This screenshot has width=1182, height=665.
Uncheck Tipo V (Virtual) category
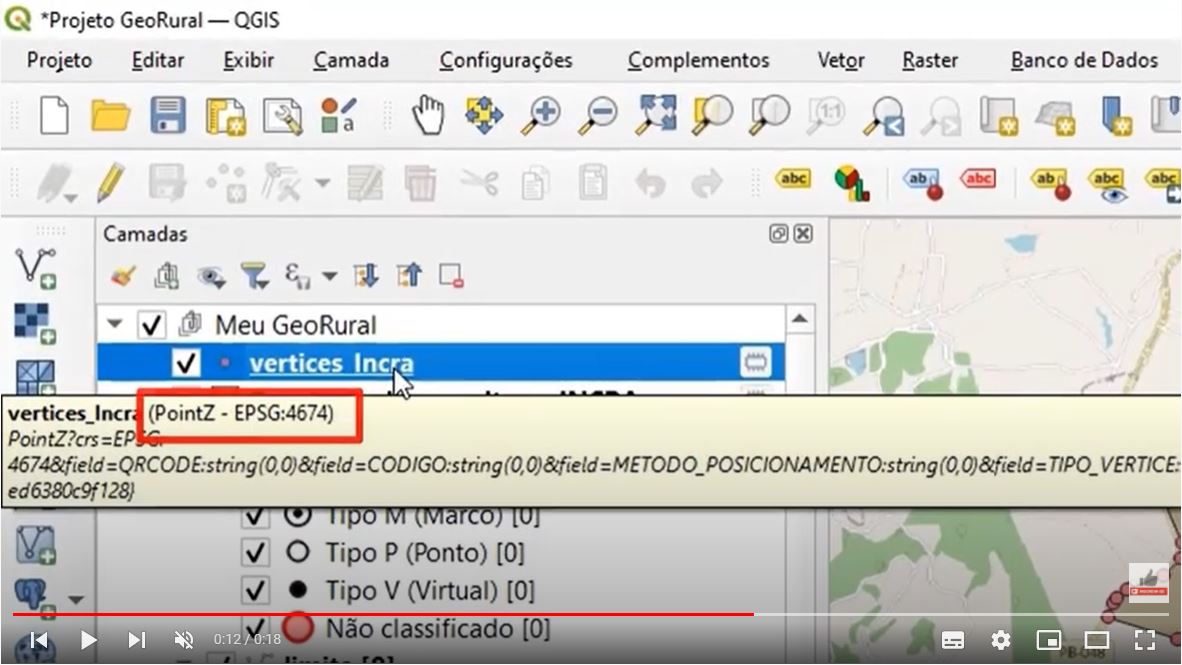pyautogui.click(x=255, y=590)
